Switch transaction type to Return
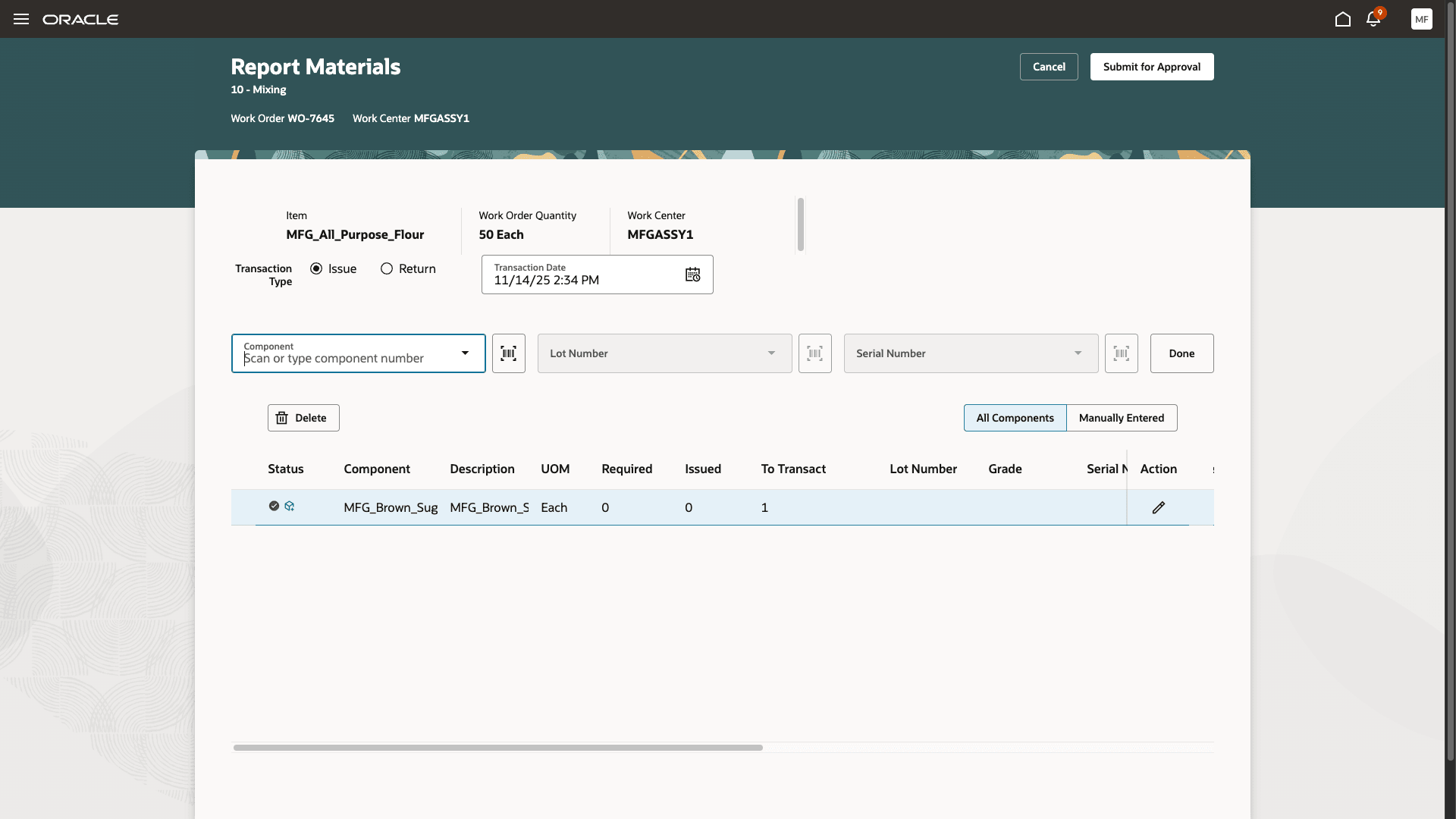Screen dimensions: 1456x819 (387, 268)
